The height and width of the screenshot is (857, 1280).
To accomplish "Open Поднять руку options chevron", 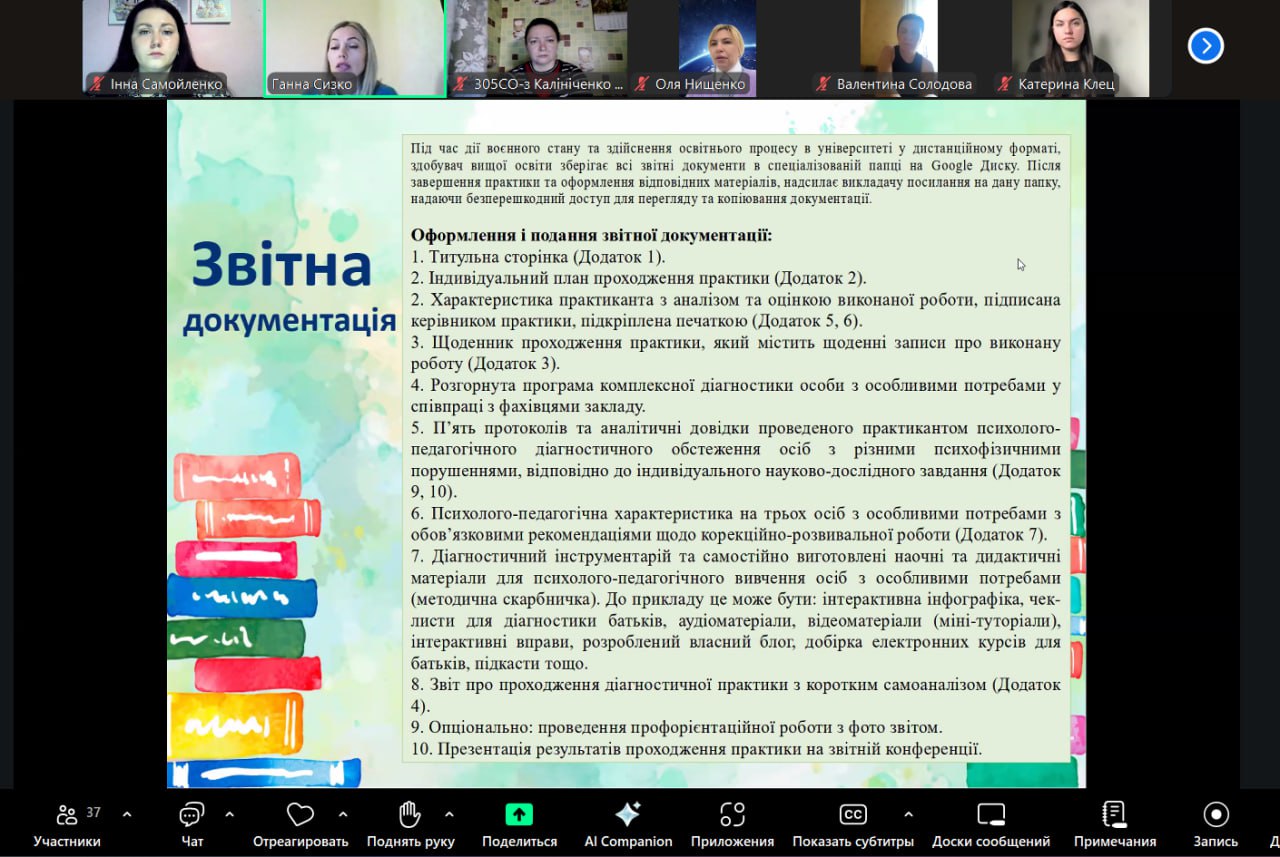I will point(449,814).
